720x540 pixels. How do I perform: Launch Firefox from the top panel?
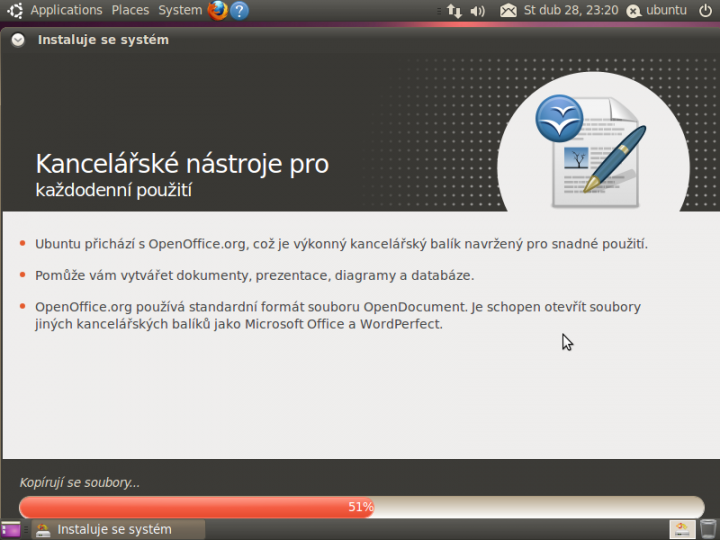[218, 10]
